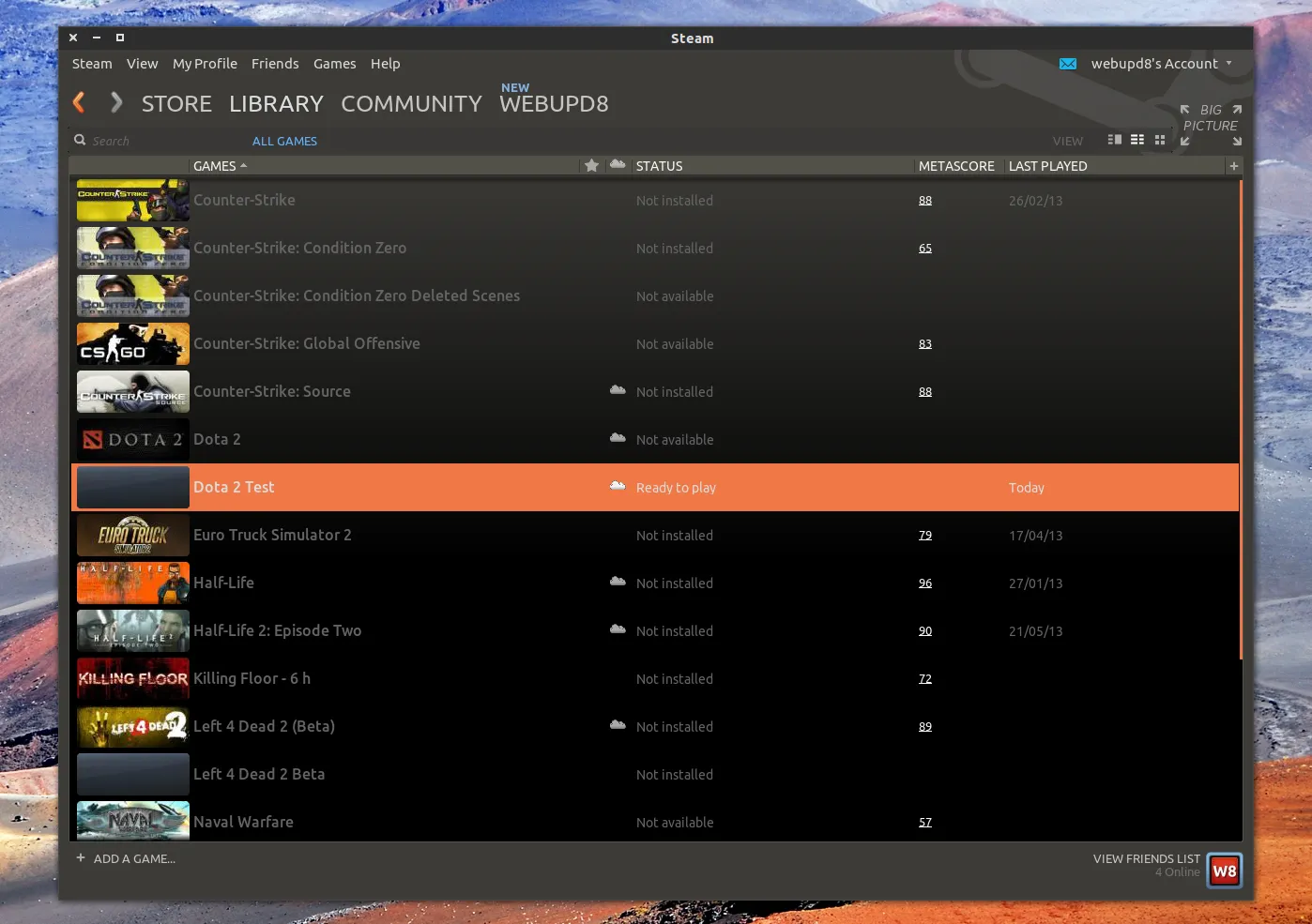1312x924 pixels.
Task: Open the mail inbox envelope icon
Action: point(1068,64)
